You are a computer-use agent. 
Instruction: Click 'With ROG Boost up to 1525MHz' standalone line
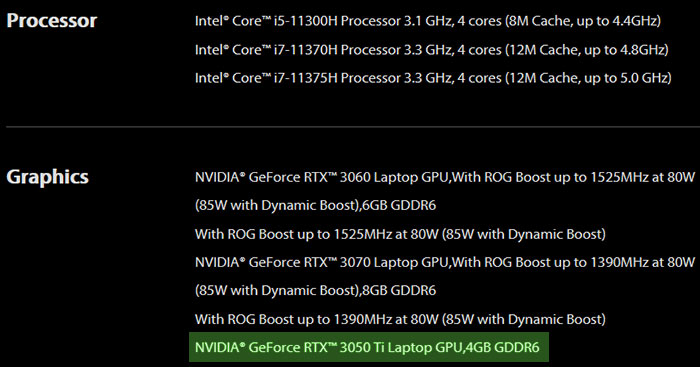(400, 234)
